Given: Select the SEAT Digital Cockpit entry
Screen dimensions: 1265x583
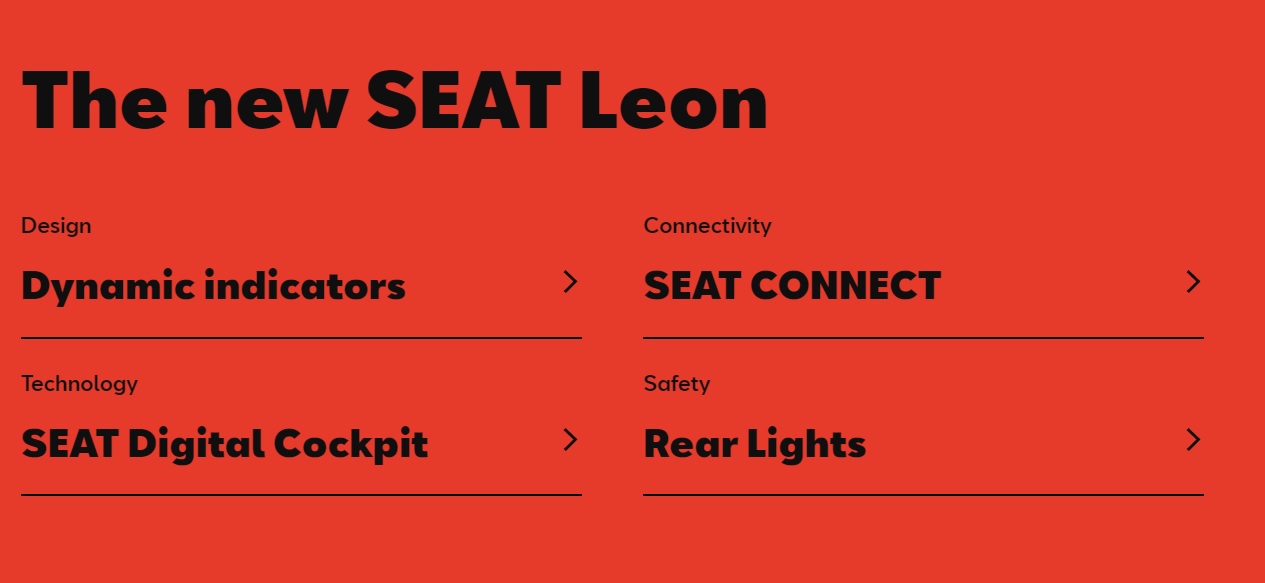Looking at the screenshot, I should pos(224,444).
